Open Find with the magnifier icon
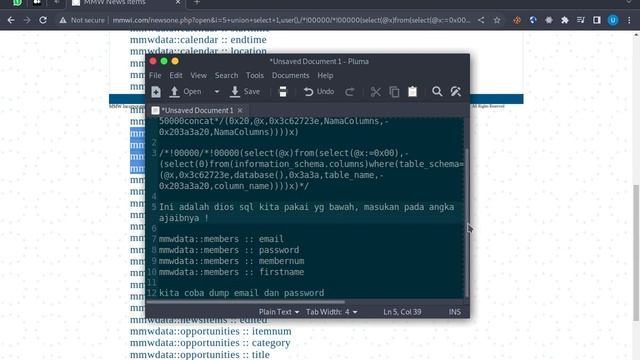640x360 pixels. 437,92
